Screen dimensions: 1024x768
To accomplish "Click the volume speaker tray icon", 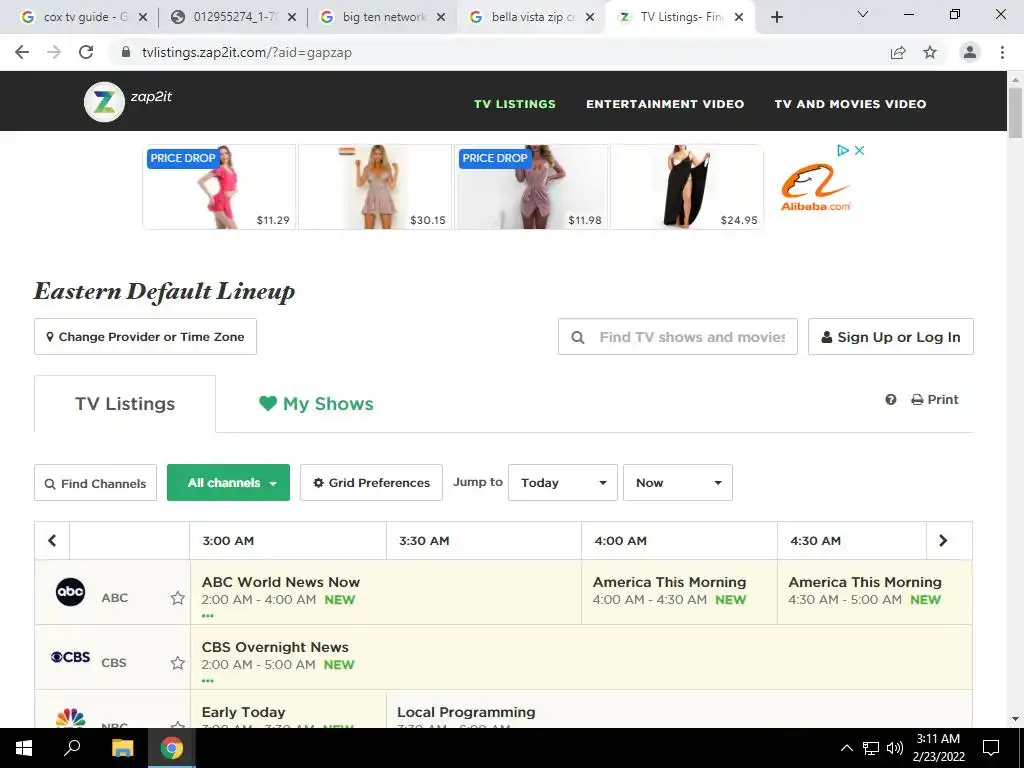I will point(895,748).
